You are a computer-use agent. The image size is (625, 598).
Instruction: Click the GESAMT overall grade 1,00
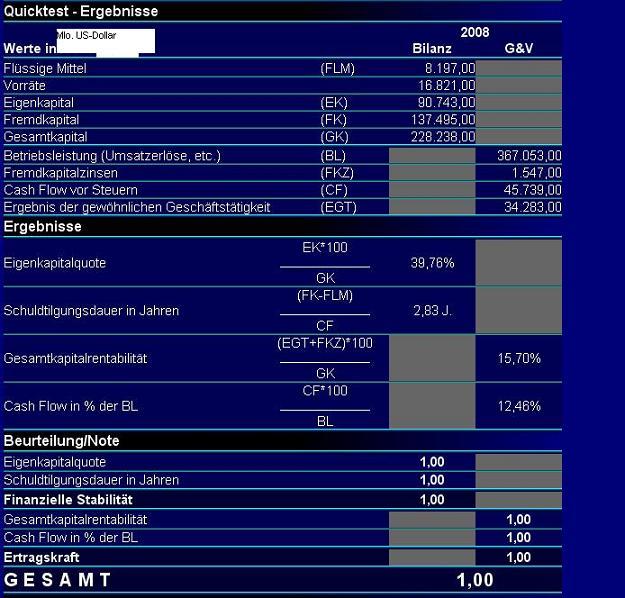tap(475, 580)
